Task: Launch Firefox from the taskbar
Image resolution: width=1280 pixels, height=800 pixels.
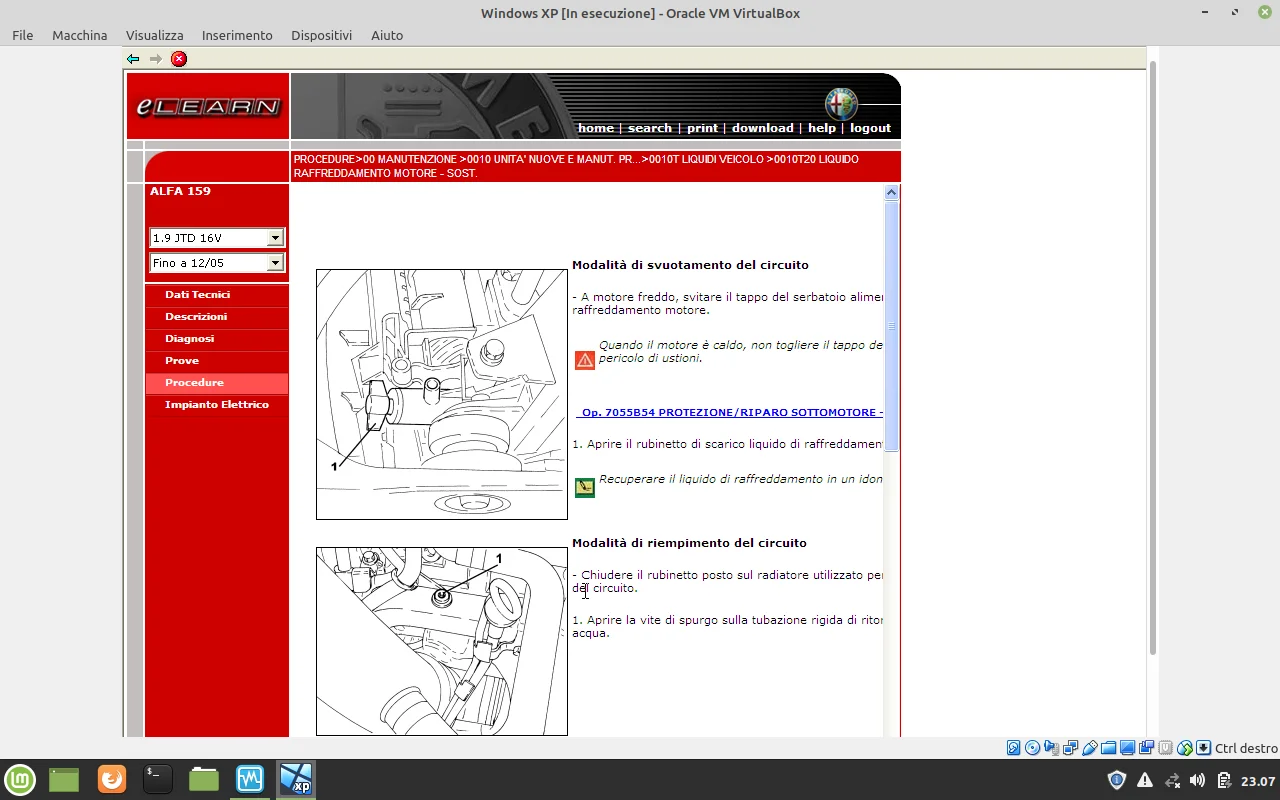Action: [x=112, y=779]
